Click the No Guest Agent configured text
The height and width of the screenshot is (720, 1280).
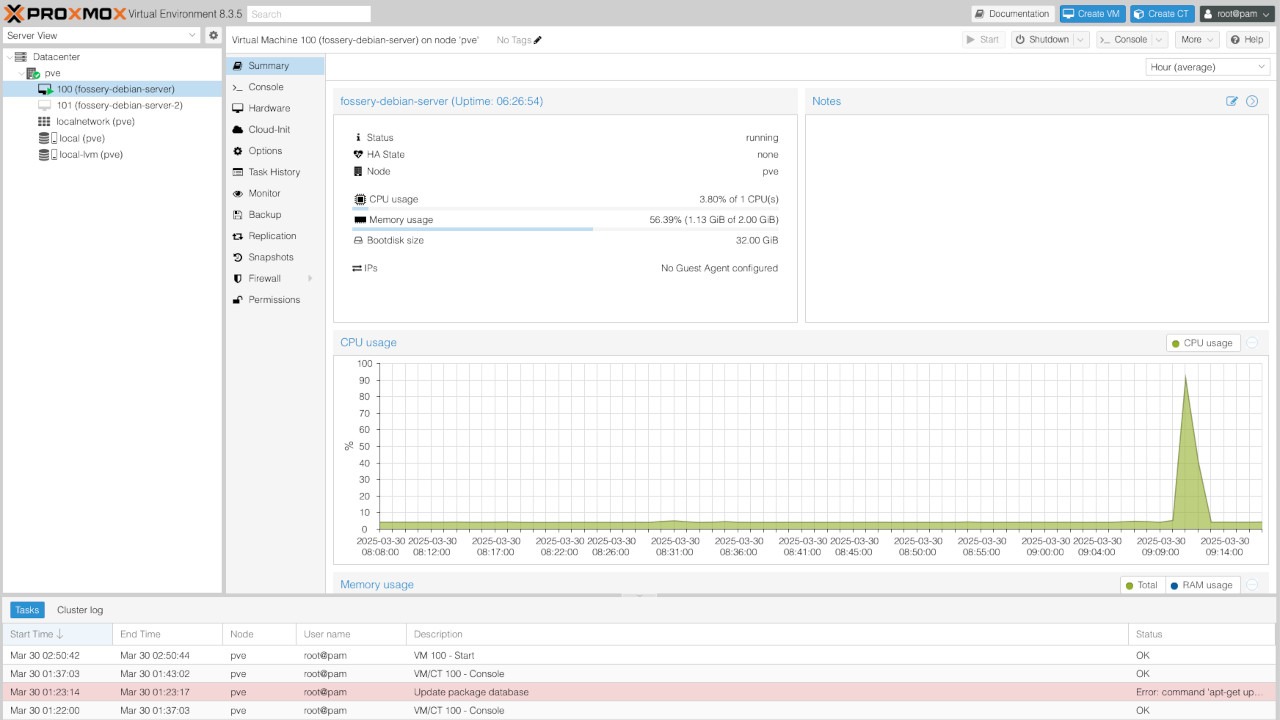719,268
